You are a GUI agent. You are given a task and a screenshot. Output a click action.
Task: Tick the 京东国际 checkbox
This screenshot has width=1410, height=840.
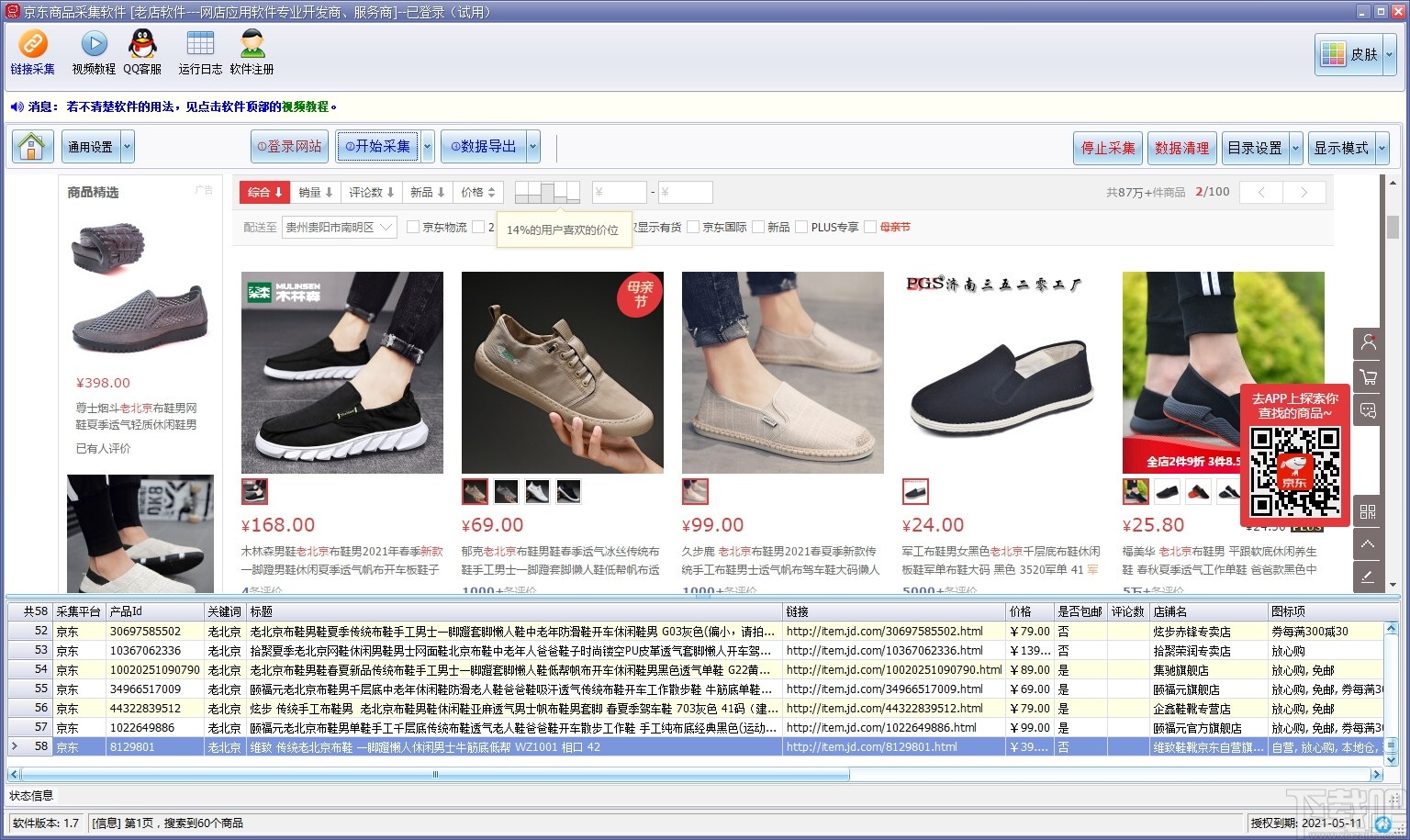point(693,227)
